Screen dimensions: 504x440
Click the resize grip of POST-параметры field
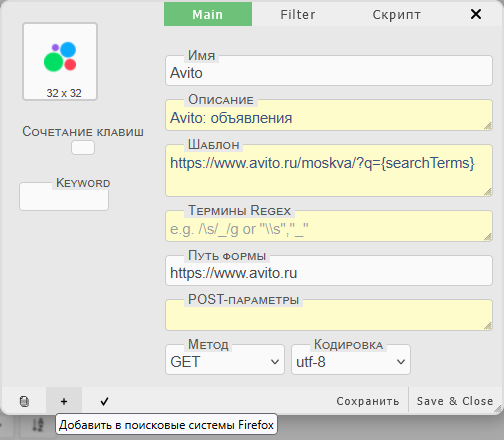point(488,326)
